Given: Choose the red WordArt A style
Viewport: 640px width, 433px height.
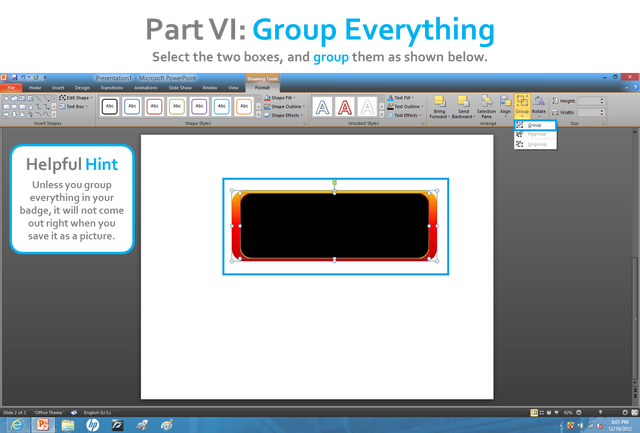Looking at the screenshot, I should pyautogui.click(x=345, y=107).
